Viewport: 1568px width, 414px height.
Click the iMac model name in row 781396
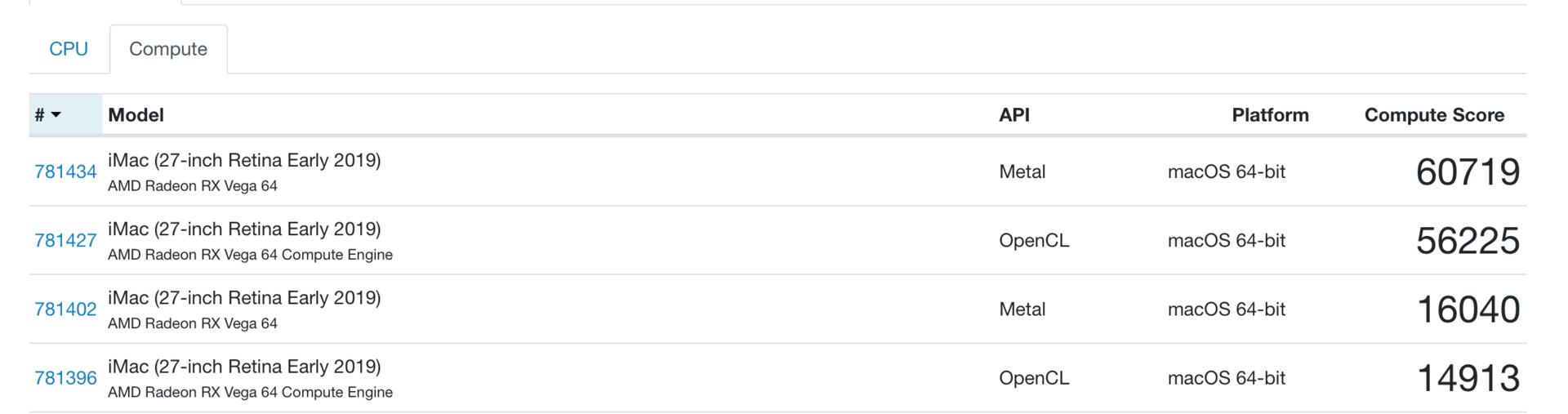tap(244, 366)
